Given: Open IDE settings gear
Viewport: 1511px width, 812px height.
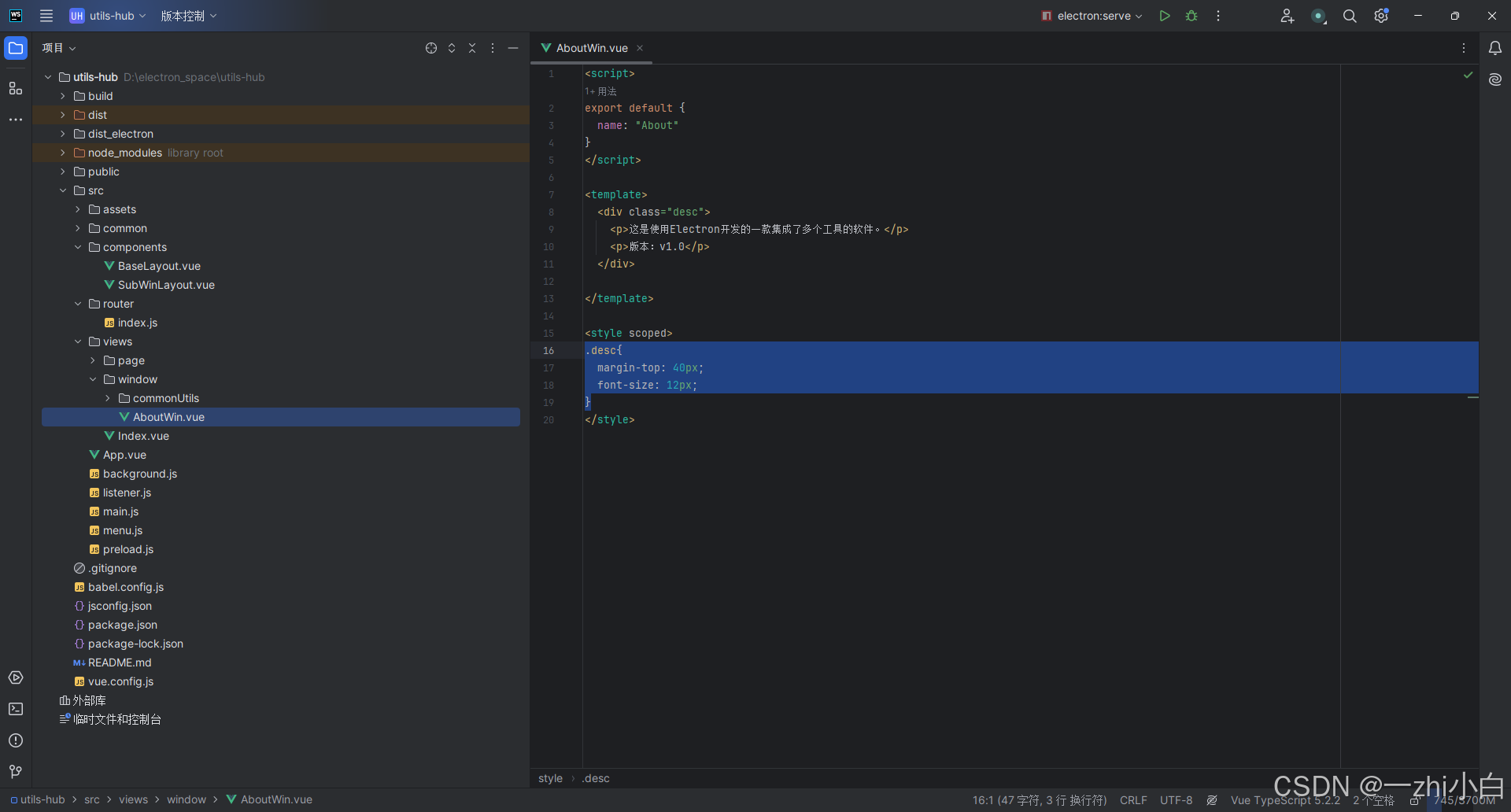Looking at the screenshot, I should click(x=1381, y=16).
